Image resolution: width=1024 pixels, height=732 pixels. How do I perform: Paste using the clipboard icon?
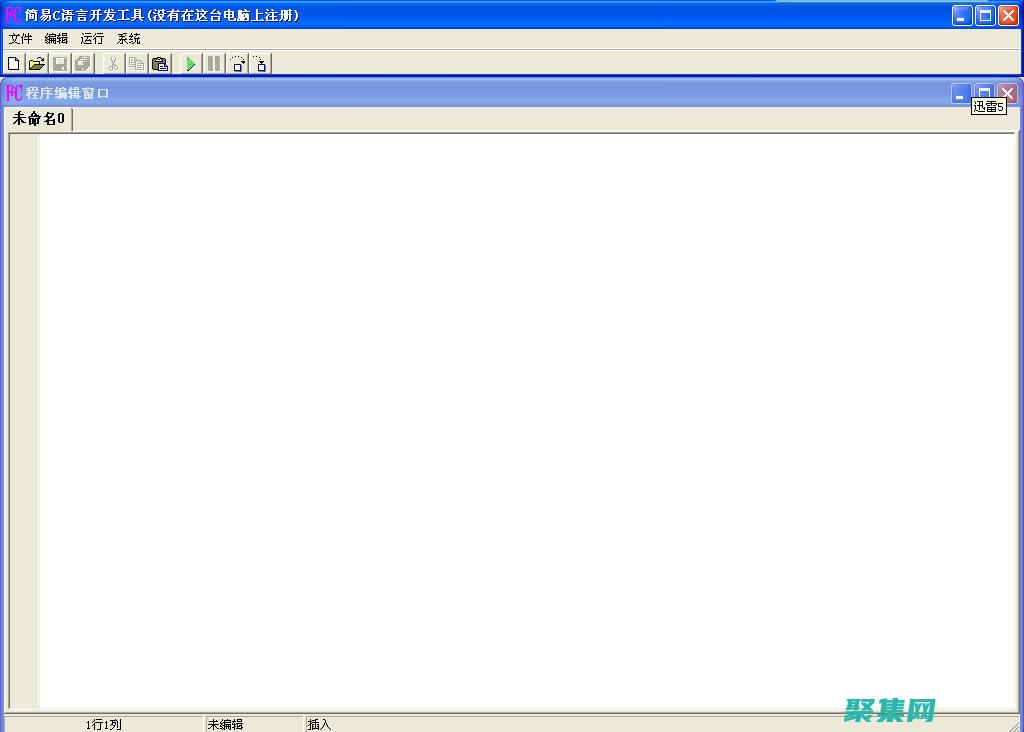point(160,64)
